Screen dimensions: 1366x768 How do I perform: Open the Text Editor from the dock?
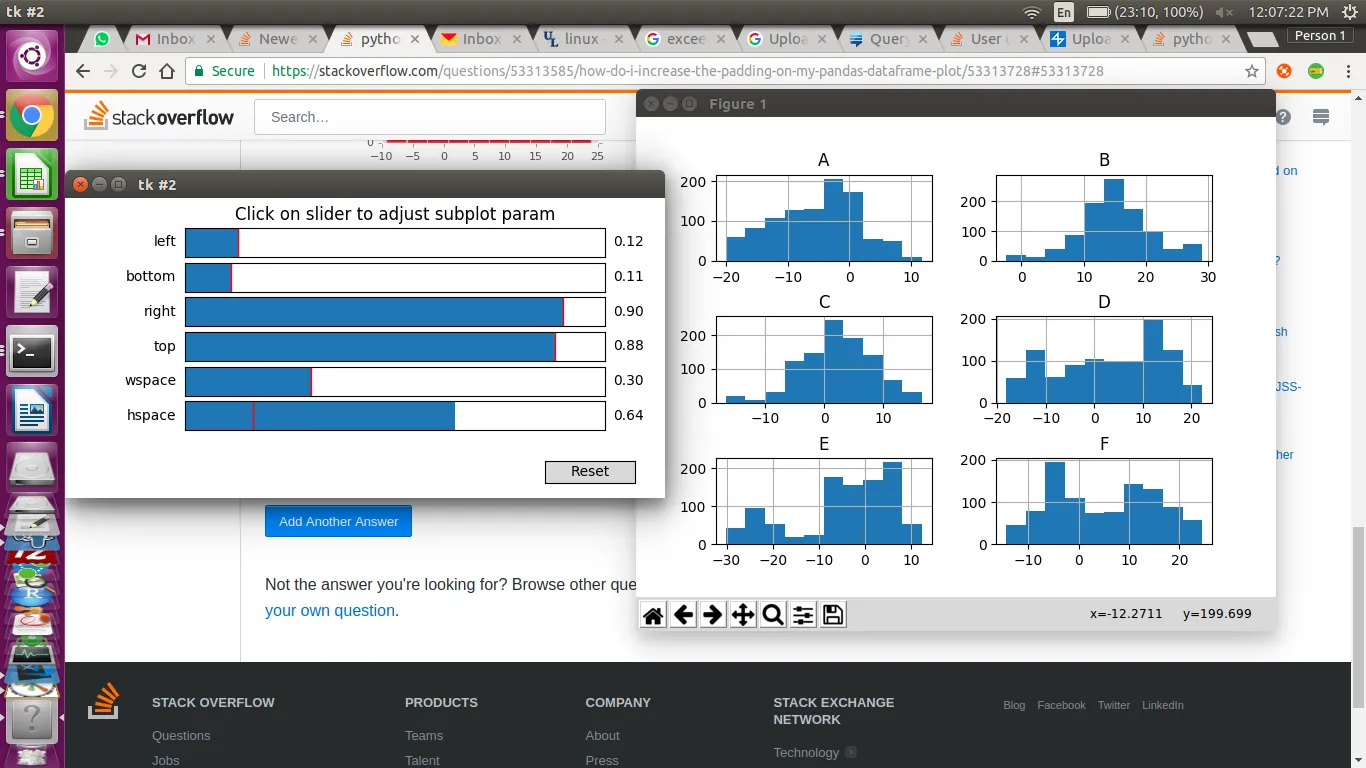click(32, 293)
